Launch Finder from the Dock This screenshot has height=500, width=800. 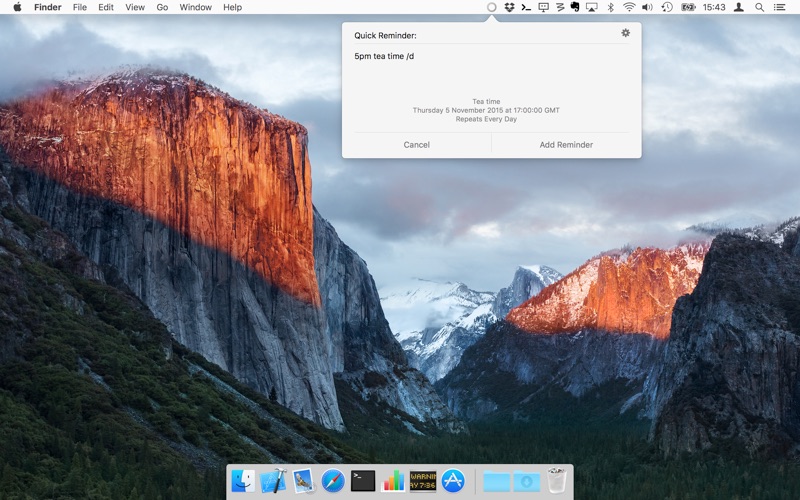[243, 481]
